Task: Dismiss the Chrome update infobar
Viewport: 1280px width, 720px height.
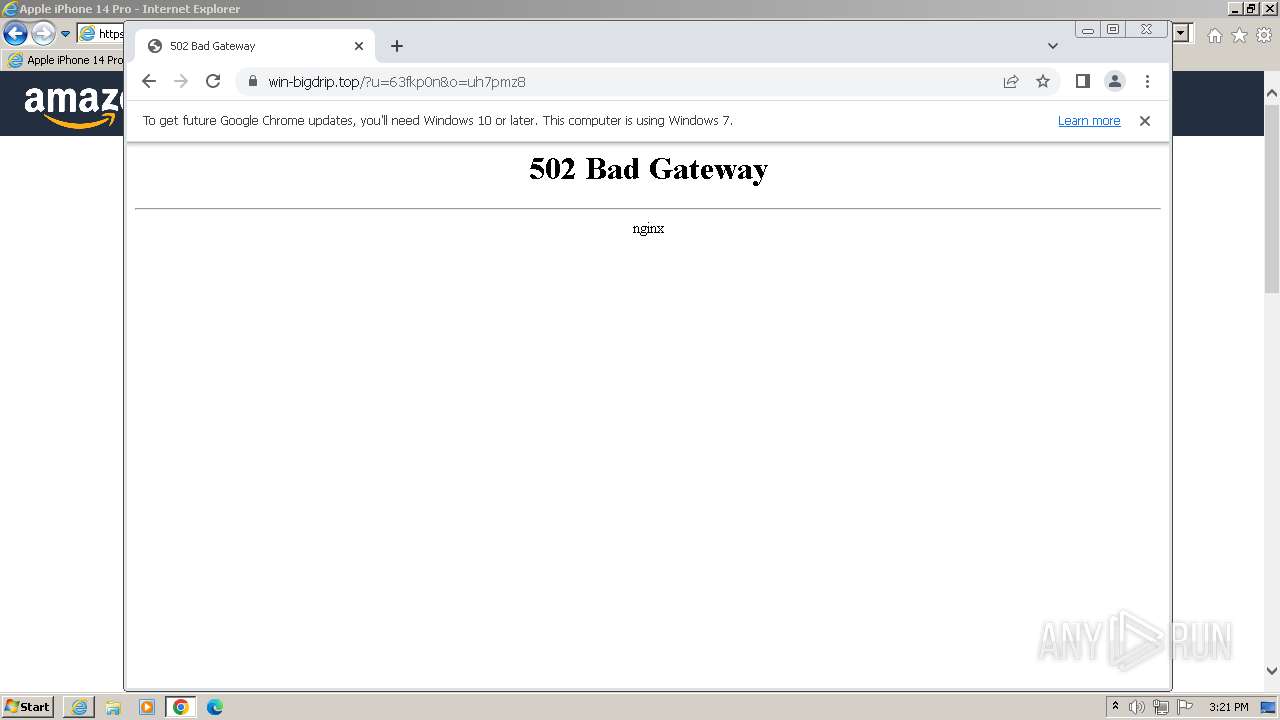Action: [1145, 121]
